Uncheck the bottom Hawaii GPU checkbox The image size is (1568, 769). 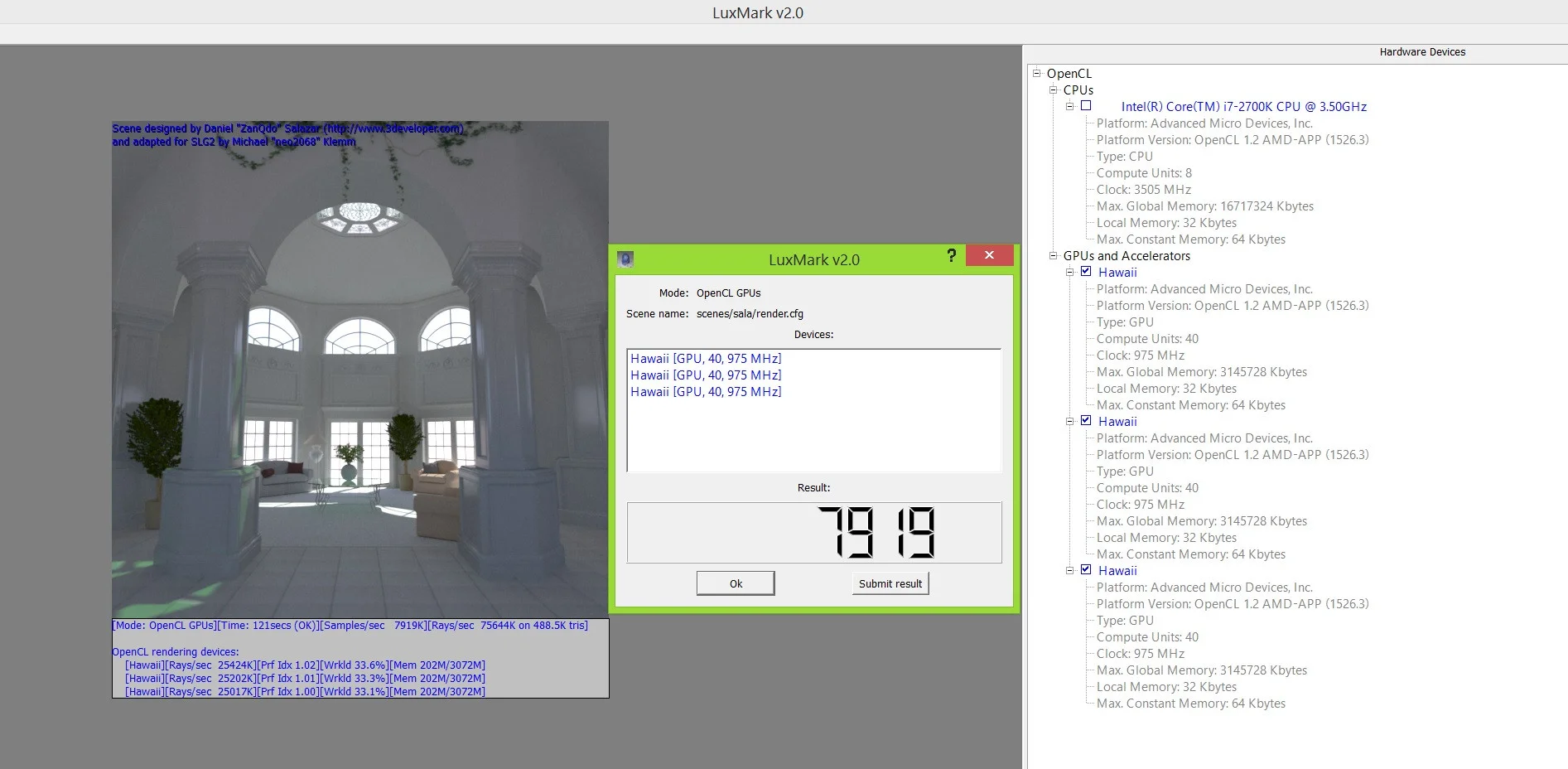click(x=1086, y=569)
